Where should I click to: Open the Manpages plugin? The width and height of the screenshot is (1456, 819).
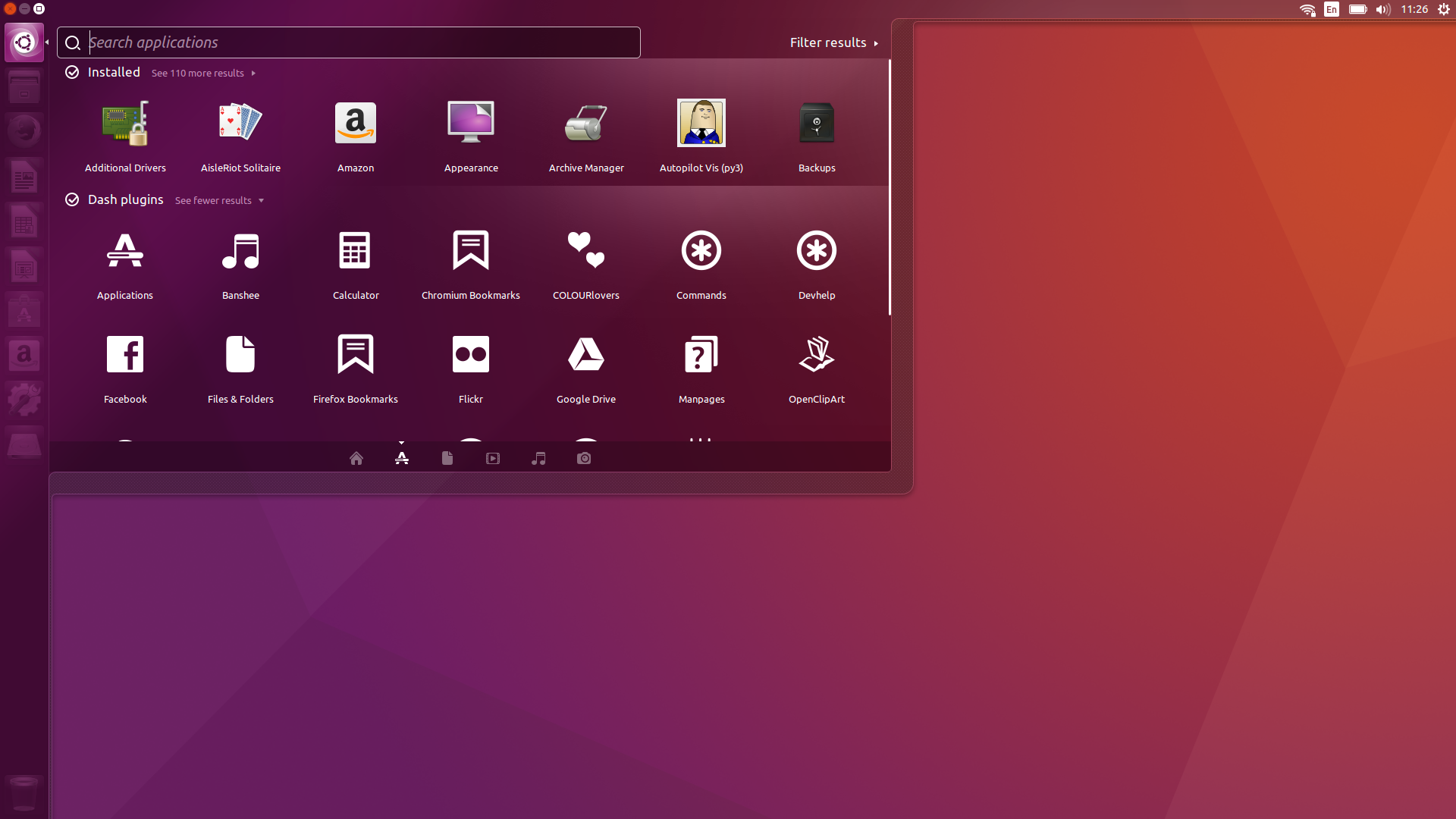tap(701, 368)
